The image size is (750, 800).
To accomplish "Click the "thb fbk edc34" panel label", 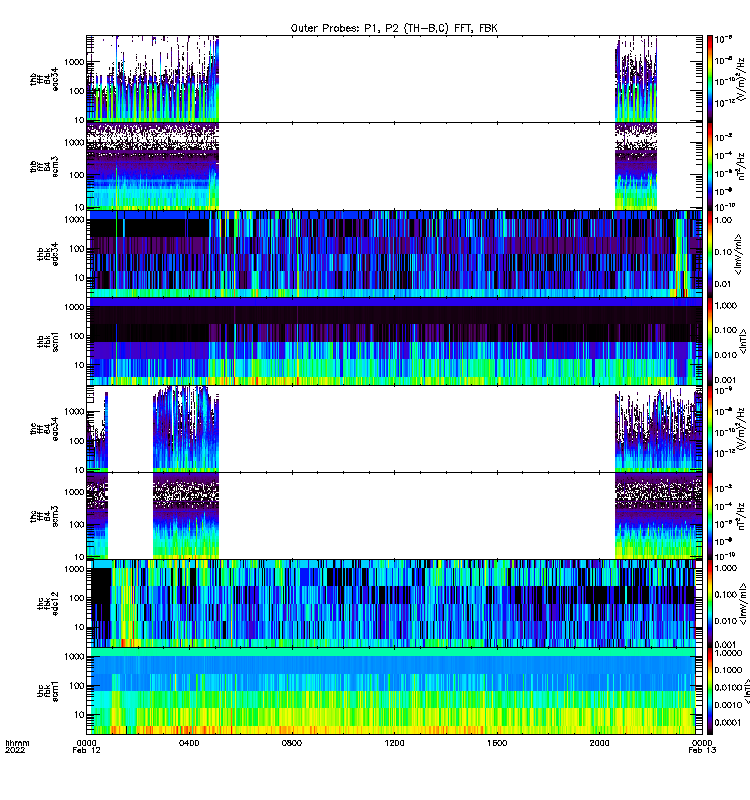I will (x=47, y=254).
